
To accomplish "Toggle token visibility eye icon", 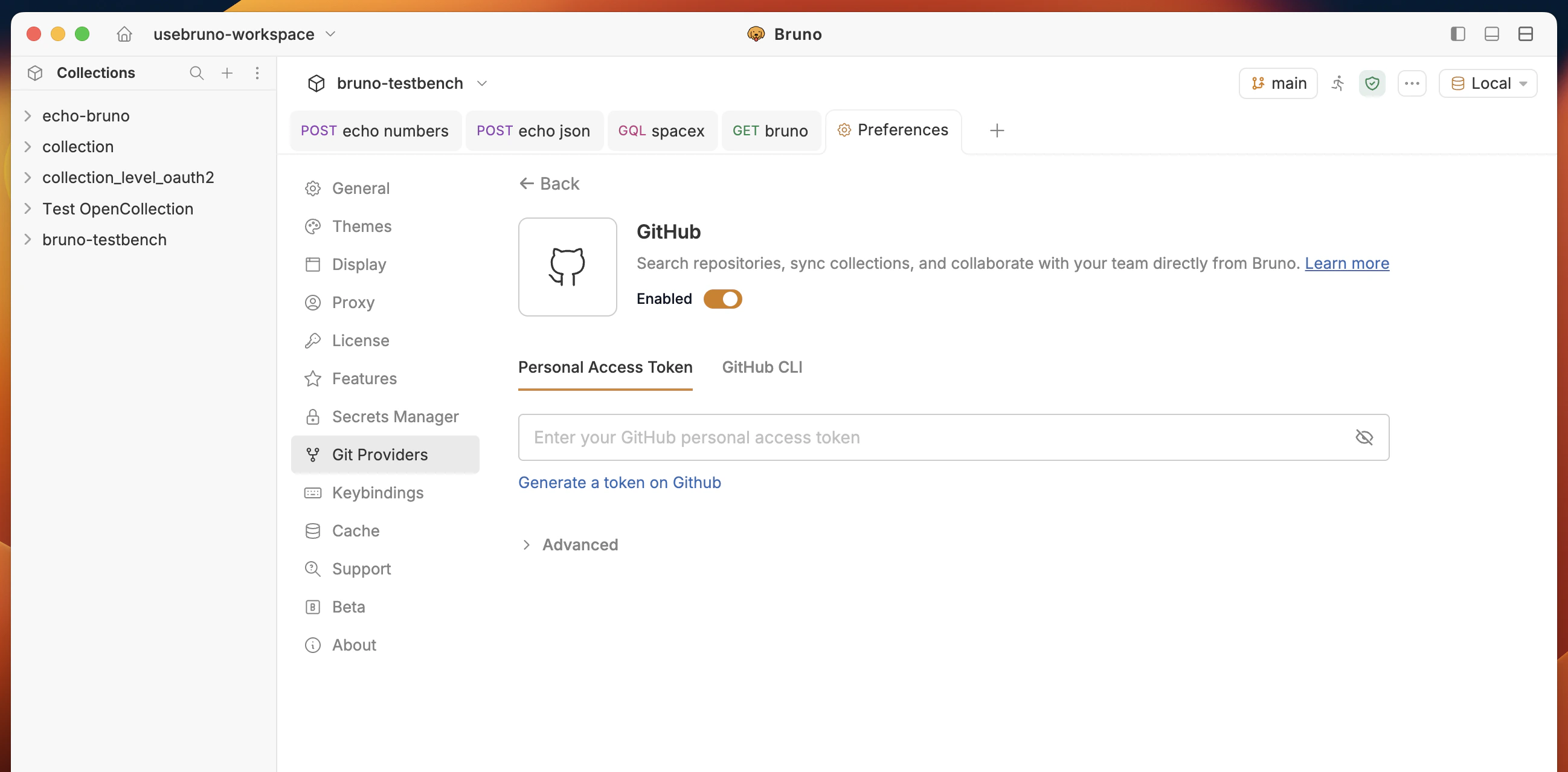I will point(1364,437).
